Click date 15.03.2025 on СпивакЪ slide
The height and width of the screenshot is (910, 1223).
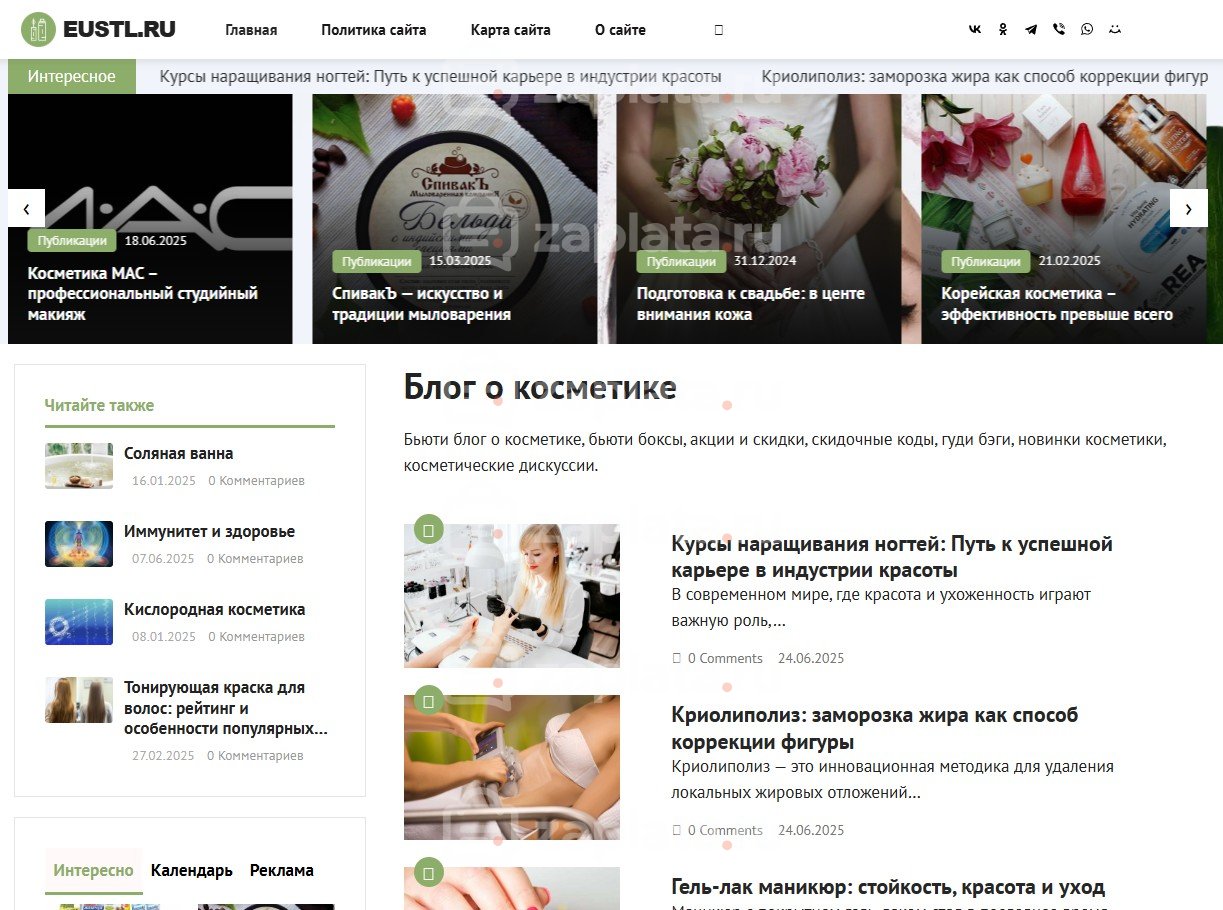click(x=460, y=261)
